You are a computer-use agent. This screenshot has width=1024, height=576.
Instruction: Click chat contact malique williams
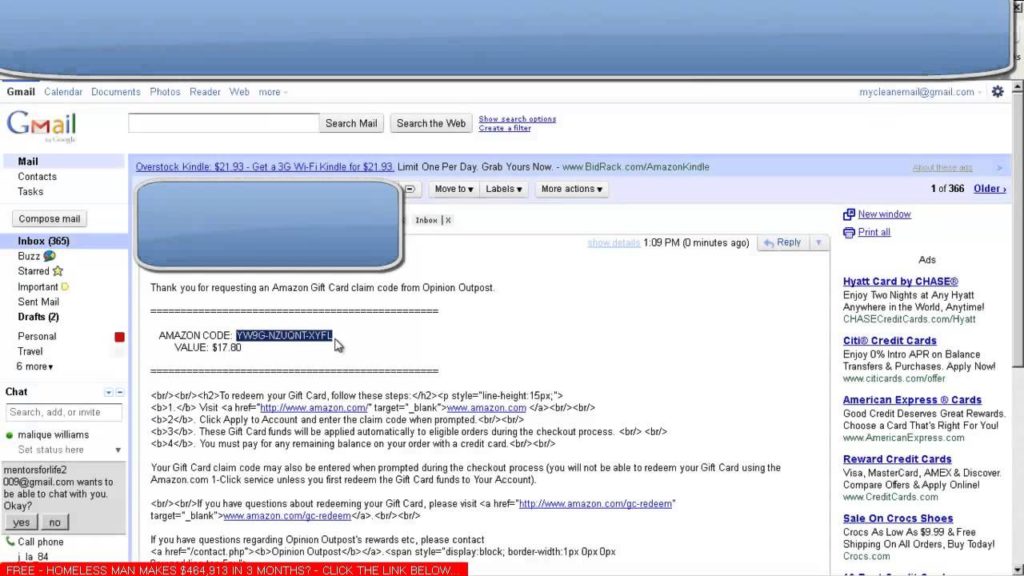click(53, 435)
